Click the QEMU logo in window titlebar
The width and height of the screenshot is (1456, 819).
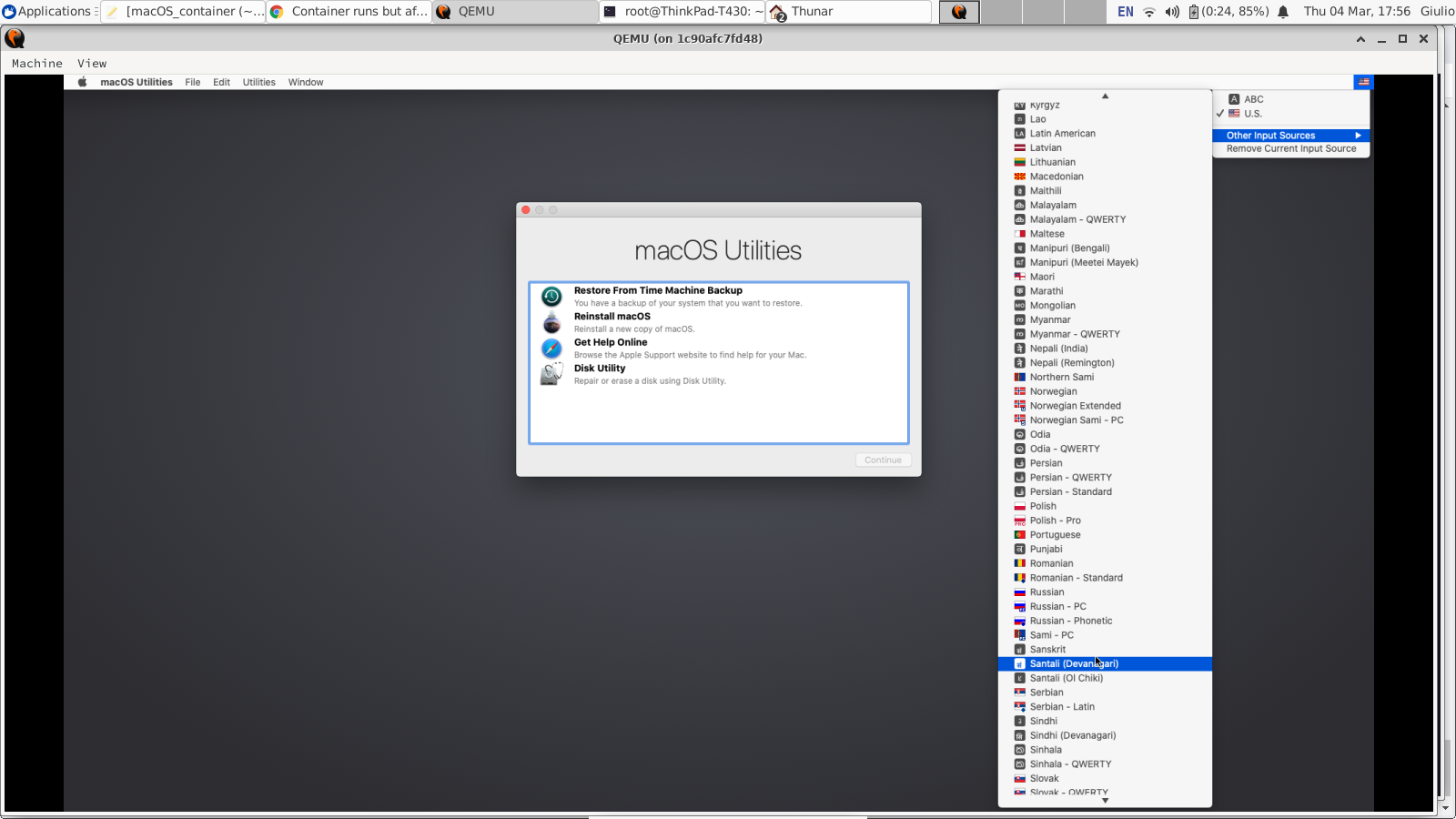15,38
